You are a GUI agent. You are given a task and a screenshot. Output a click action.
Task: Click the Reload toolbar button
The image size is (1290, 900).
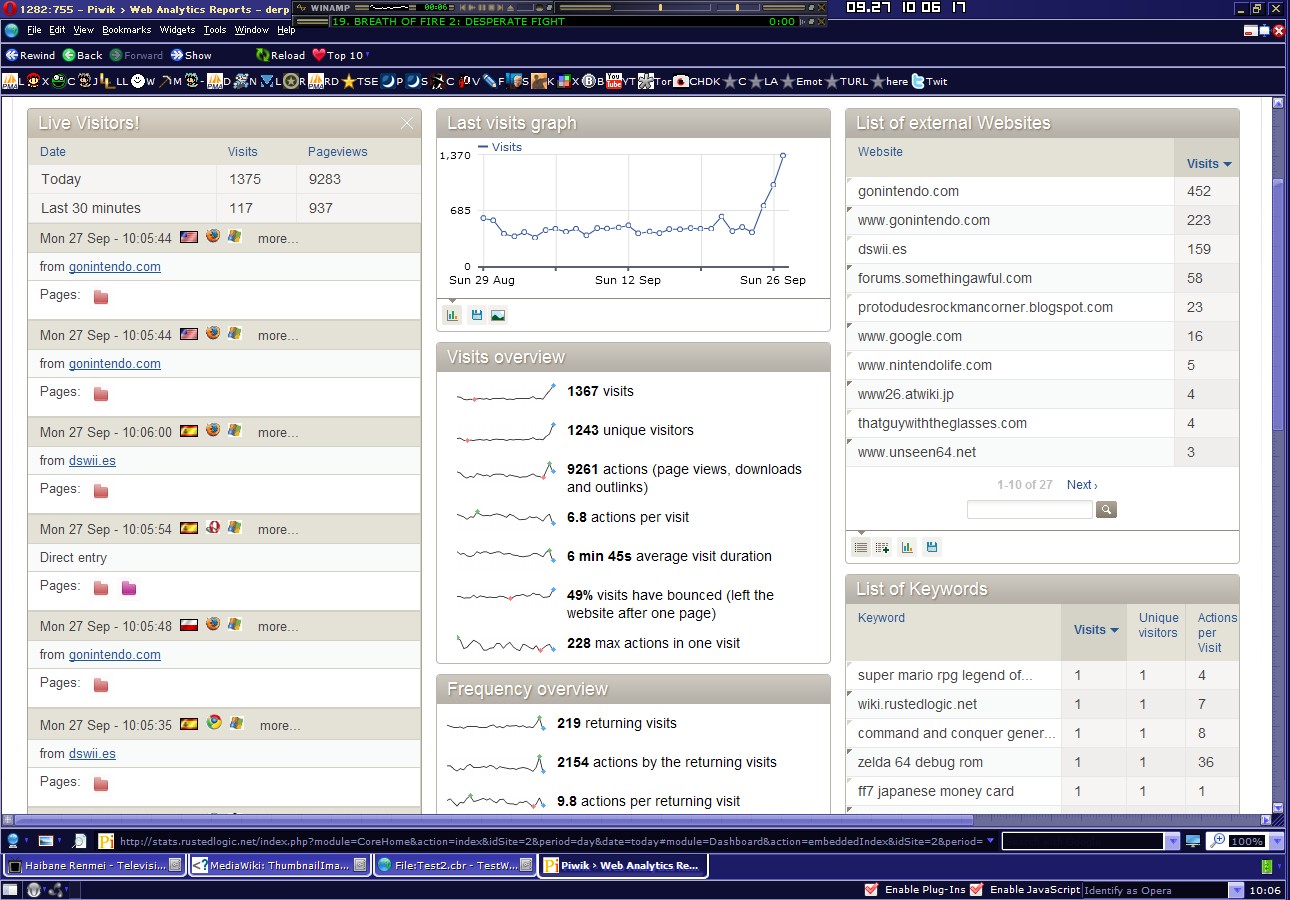click(x=279, y=55)
